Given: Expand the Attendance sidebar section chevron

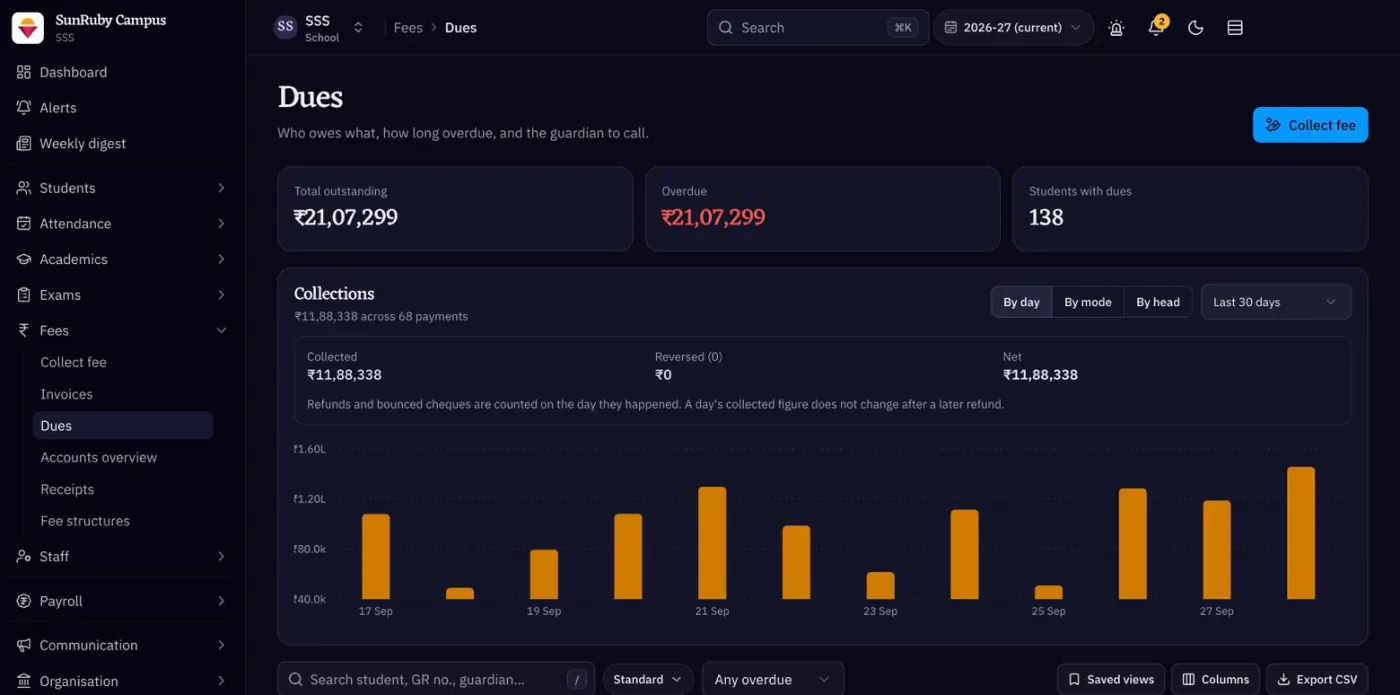Looking at the screenshot, I should point(221,223).
